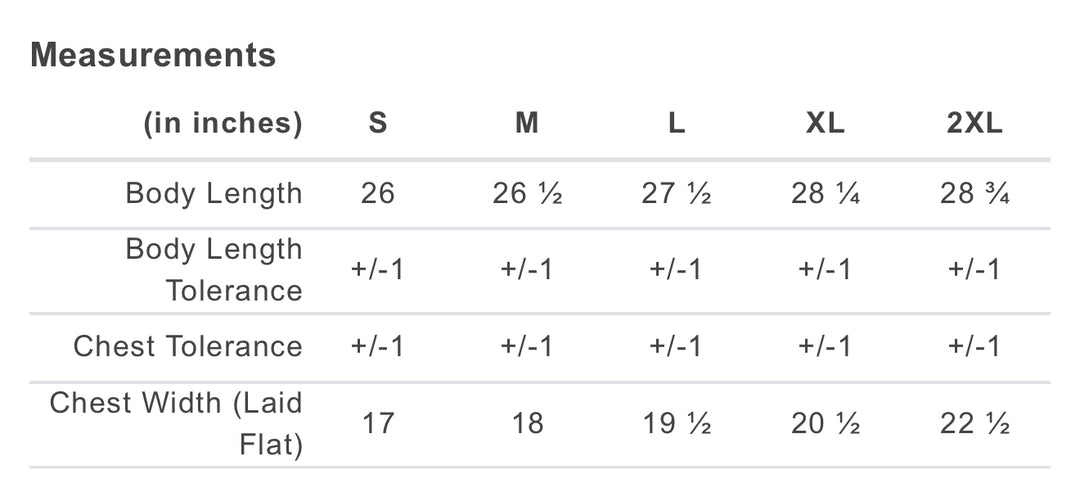Screen dimensions: 1080x488
Task: Click the (in inches) label
Action: (x=222, y=124)
